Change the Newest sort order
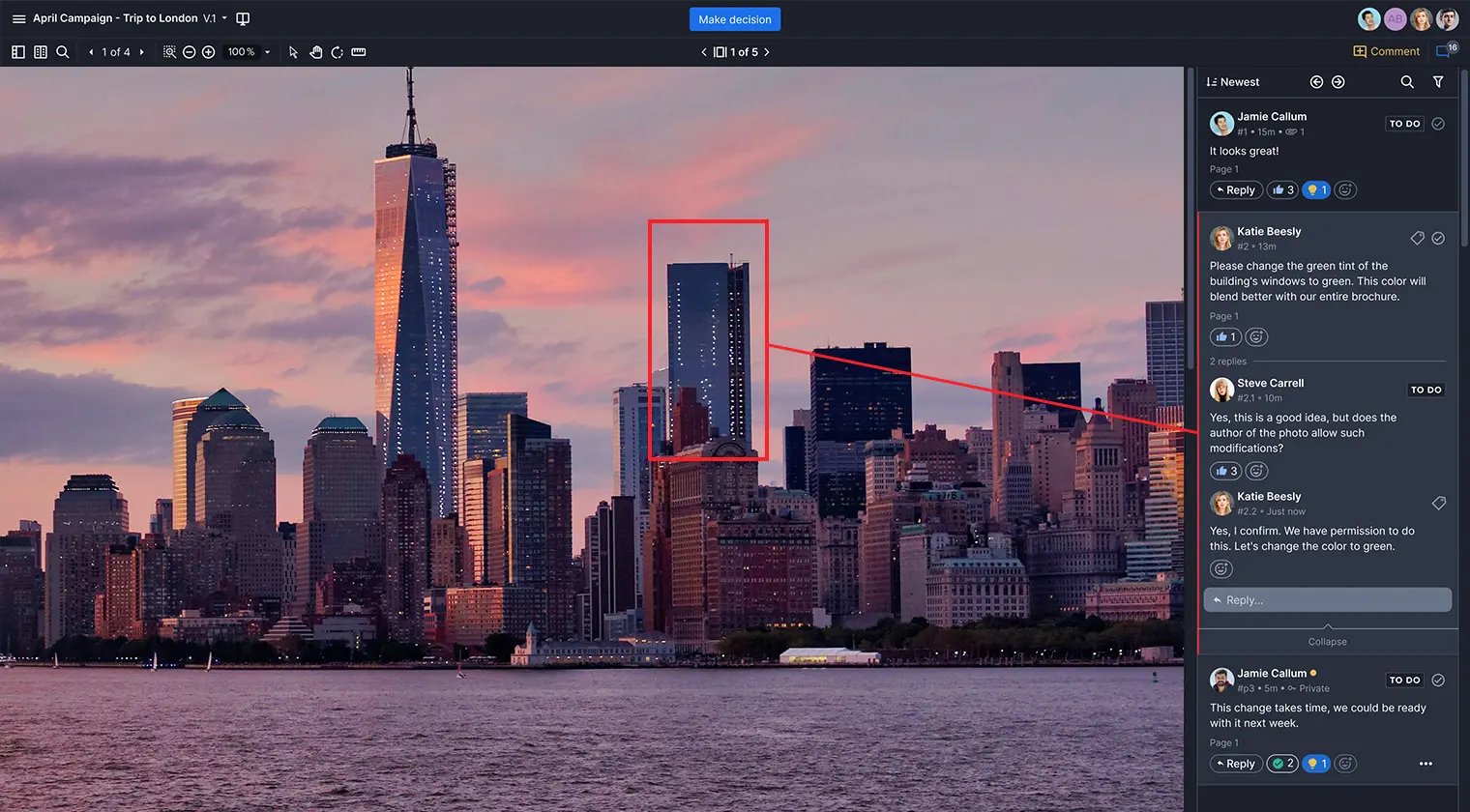This screenshot has height=812, width=1470. [1233, 82]
